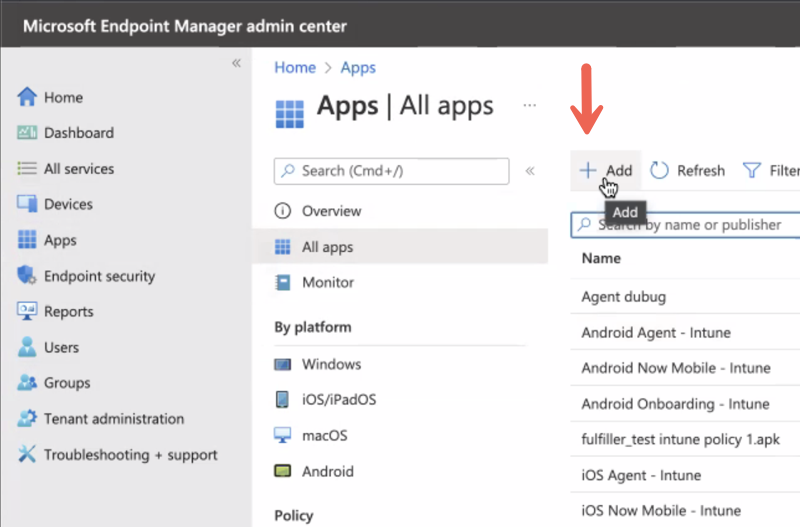Open iOS Agent - Intune app
The image size is (800, 527).
pos(641,475)
